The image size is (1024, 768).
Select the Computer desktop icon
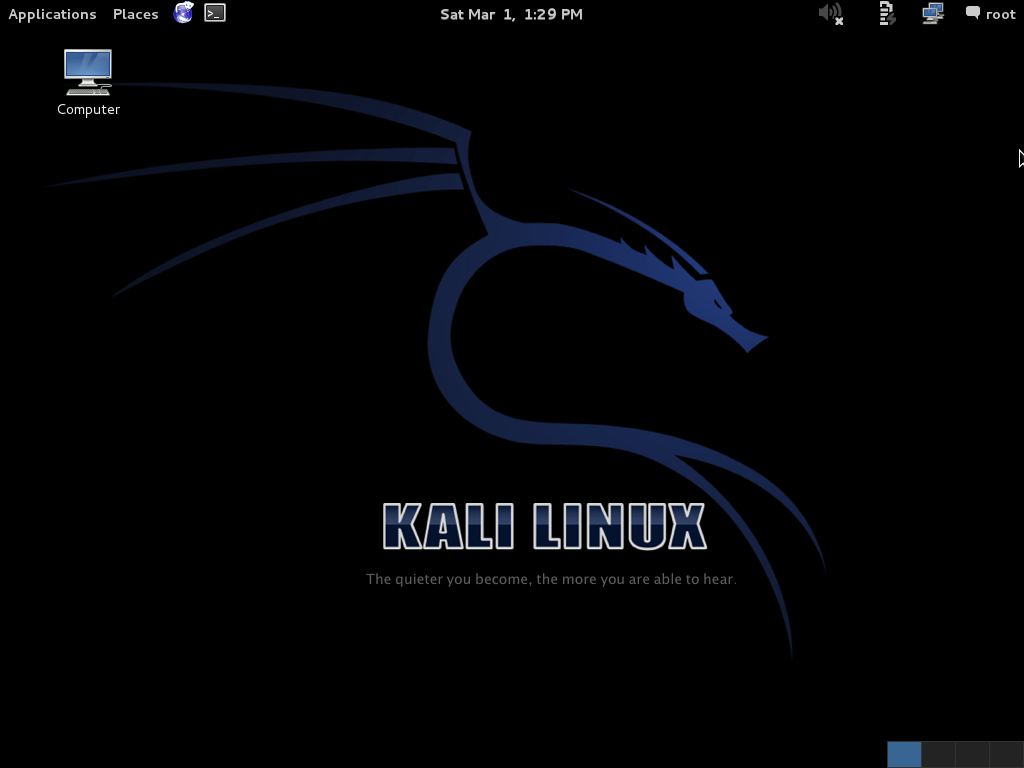point(88,83)
